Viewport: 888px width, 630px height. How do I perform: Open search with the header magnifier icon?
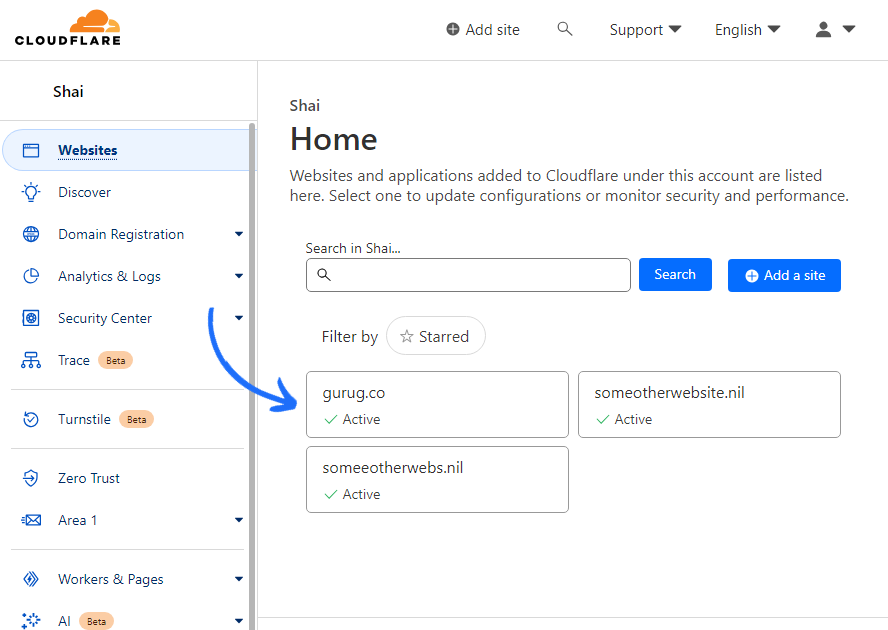pyautogui.click(x=565, y=28)
